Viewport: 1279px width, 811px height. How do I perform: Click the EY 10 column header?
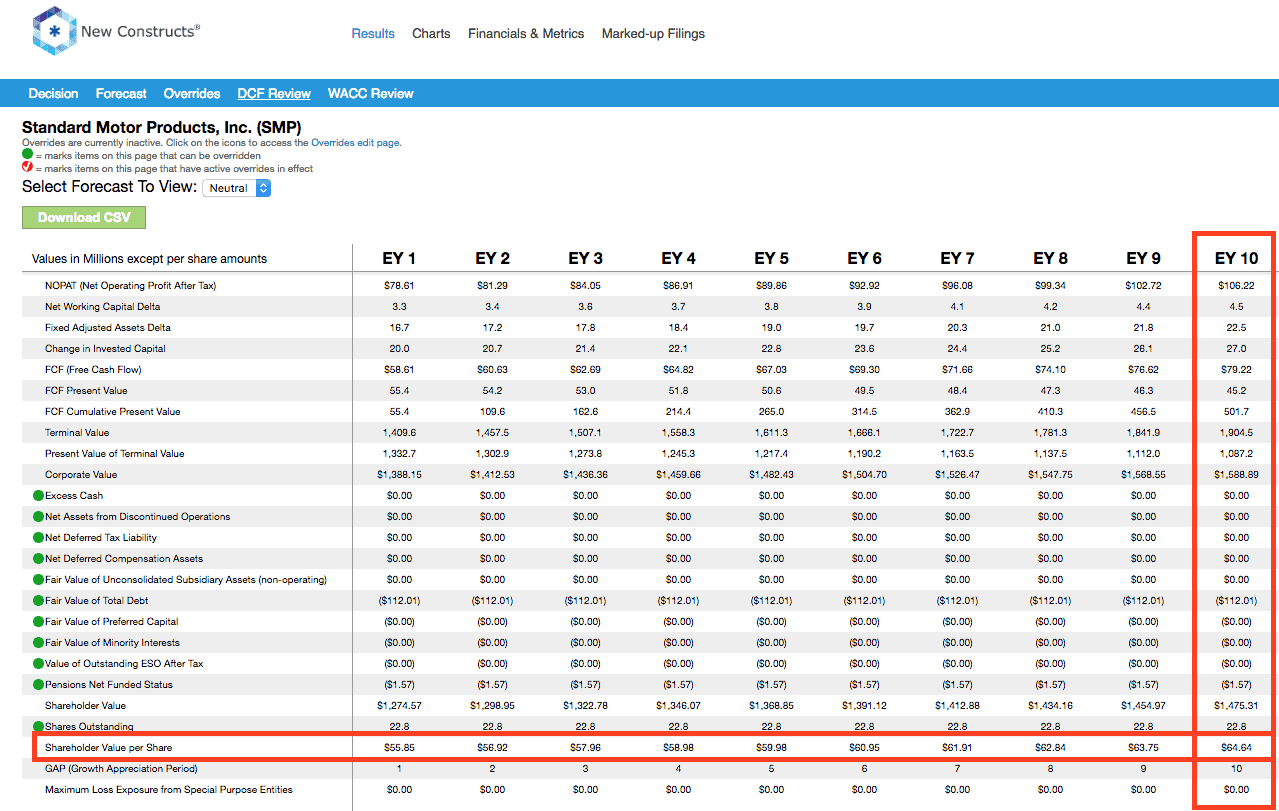coord(1236,258)
